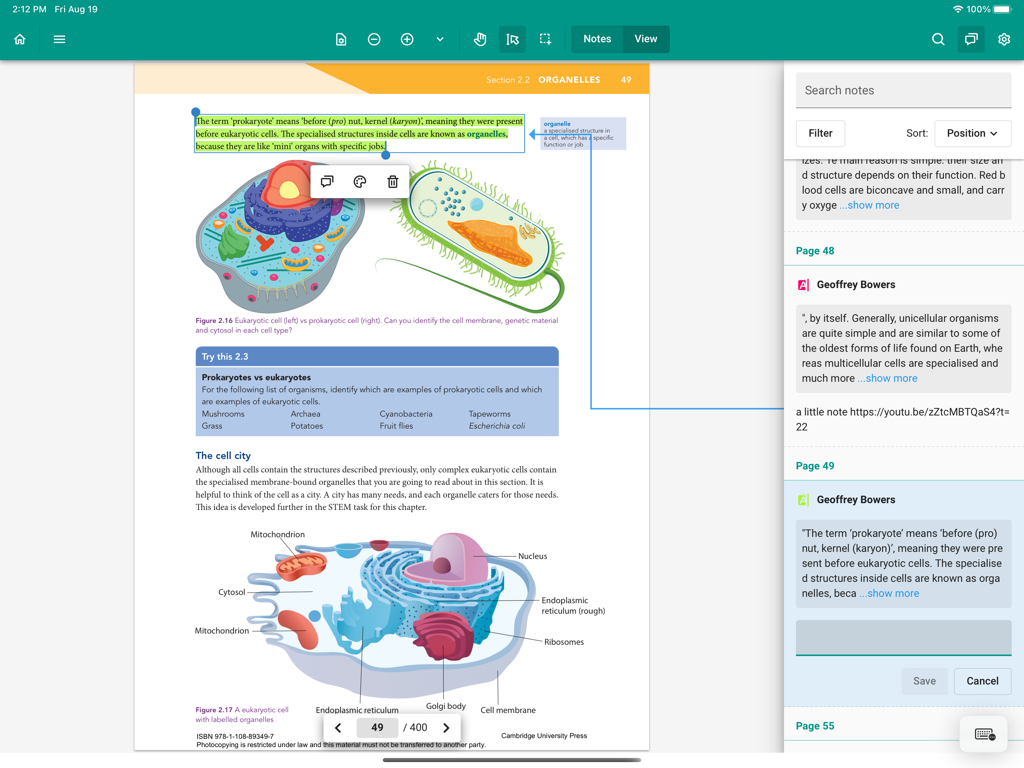Cancel the note edit

coord(982,681)
